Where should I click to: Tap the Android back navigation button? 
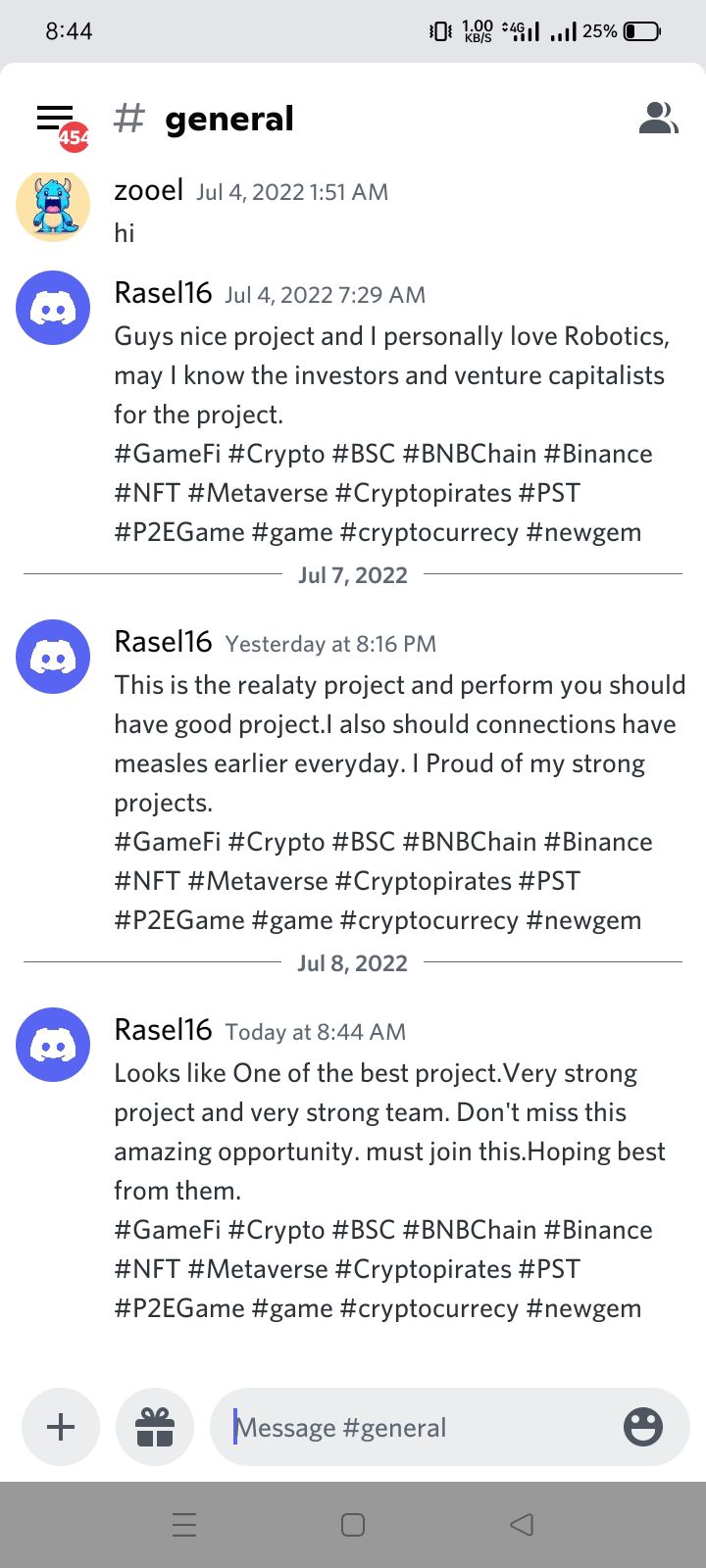click(522, 1525)
